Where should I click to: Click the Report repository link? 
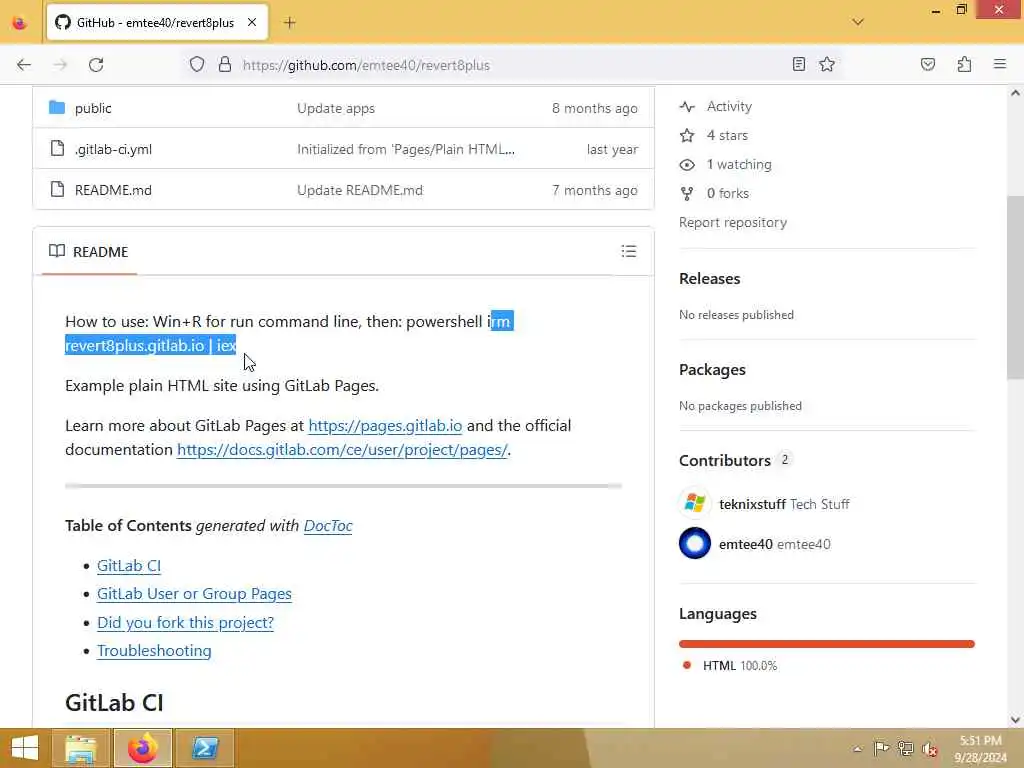(733, 223)
